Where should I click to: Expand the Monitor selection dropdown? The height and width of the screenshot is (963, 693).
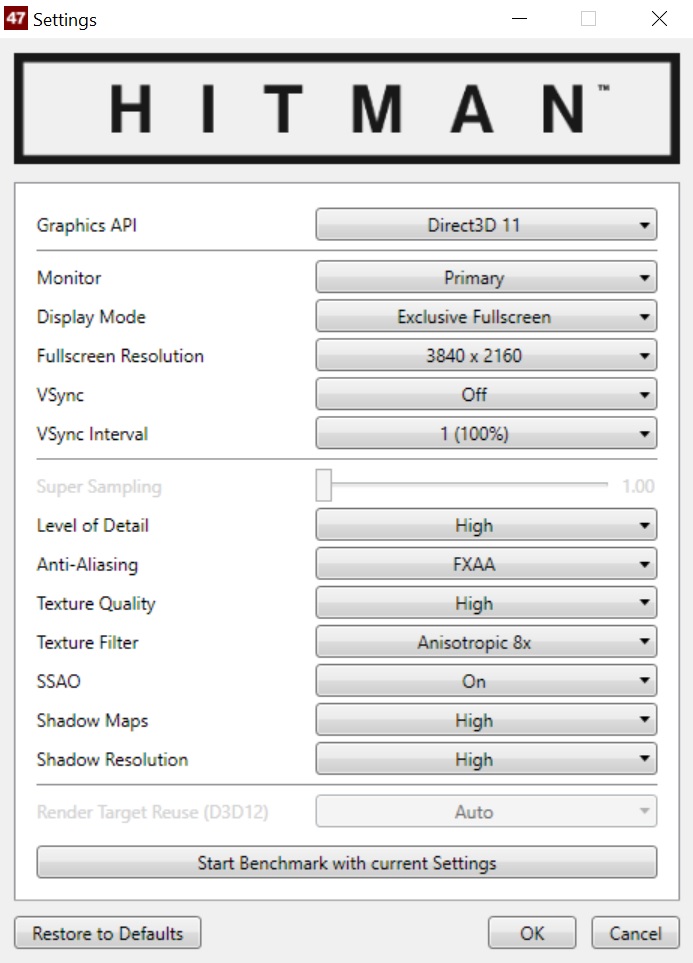click(x=486, y=278)
